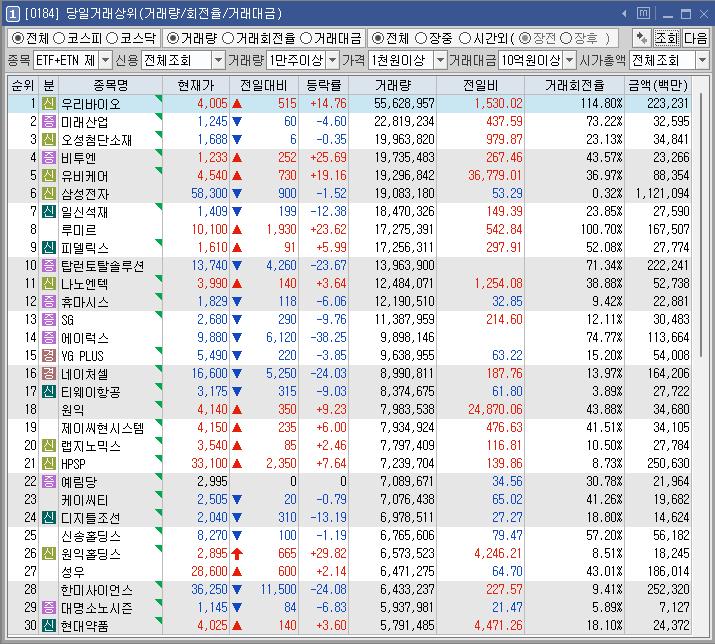
Task: Sort by the 등락률 column header
Action: coord(324,85)
